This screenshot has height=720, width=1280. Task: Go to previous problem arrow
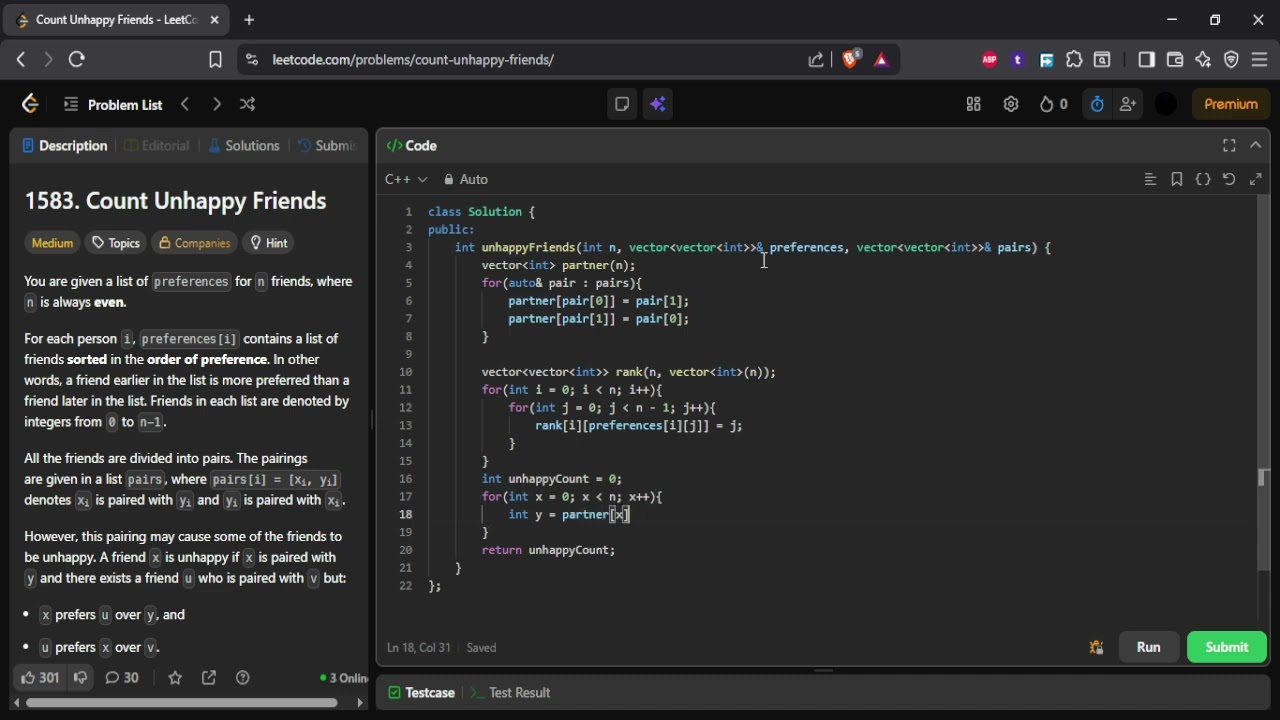coord(185,104)
